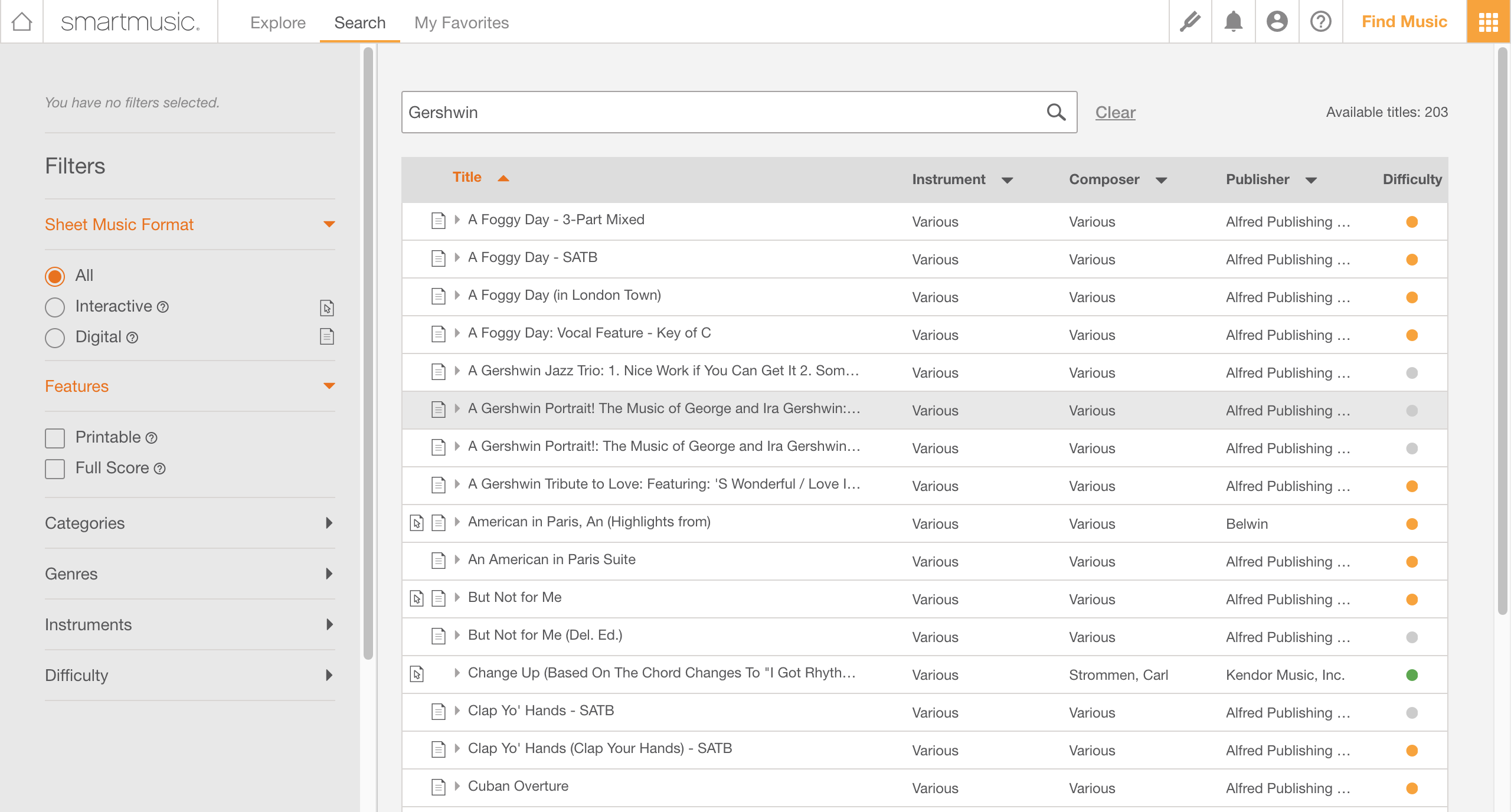The width and height of the screenshot is (1511, 812).
Task: Click the Find Music button
Action: 1404,22
